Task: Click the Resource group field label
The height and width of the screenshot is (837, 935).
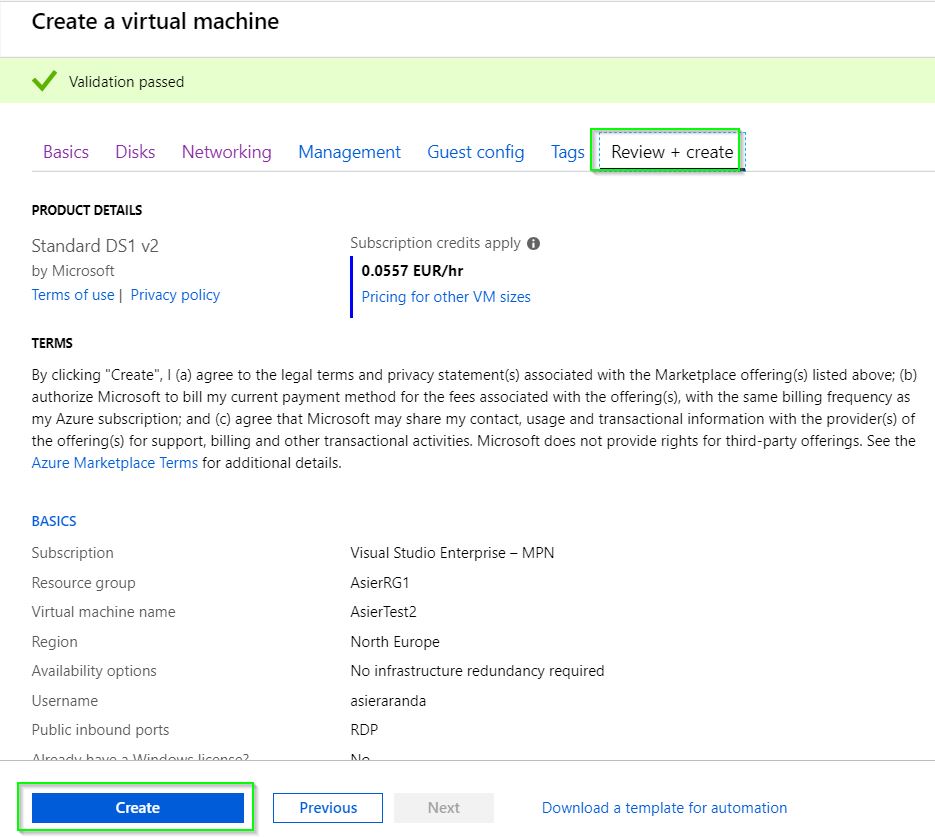Action: point(83,582)
